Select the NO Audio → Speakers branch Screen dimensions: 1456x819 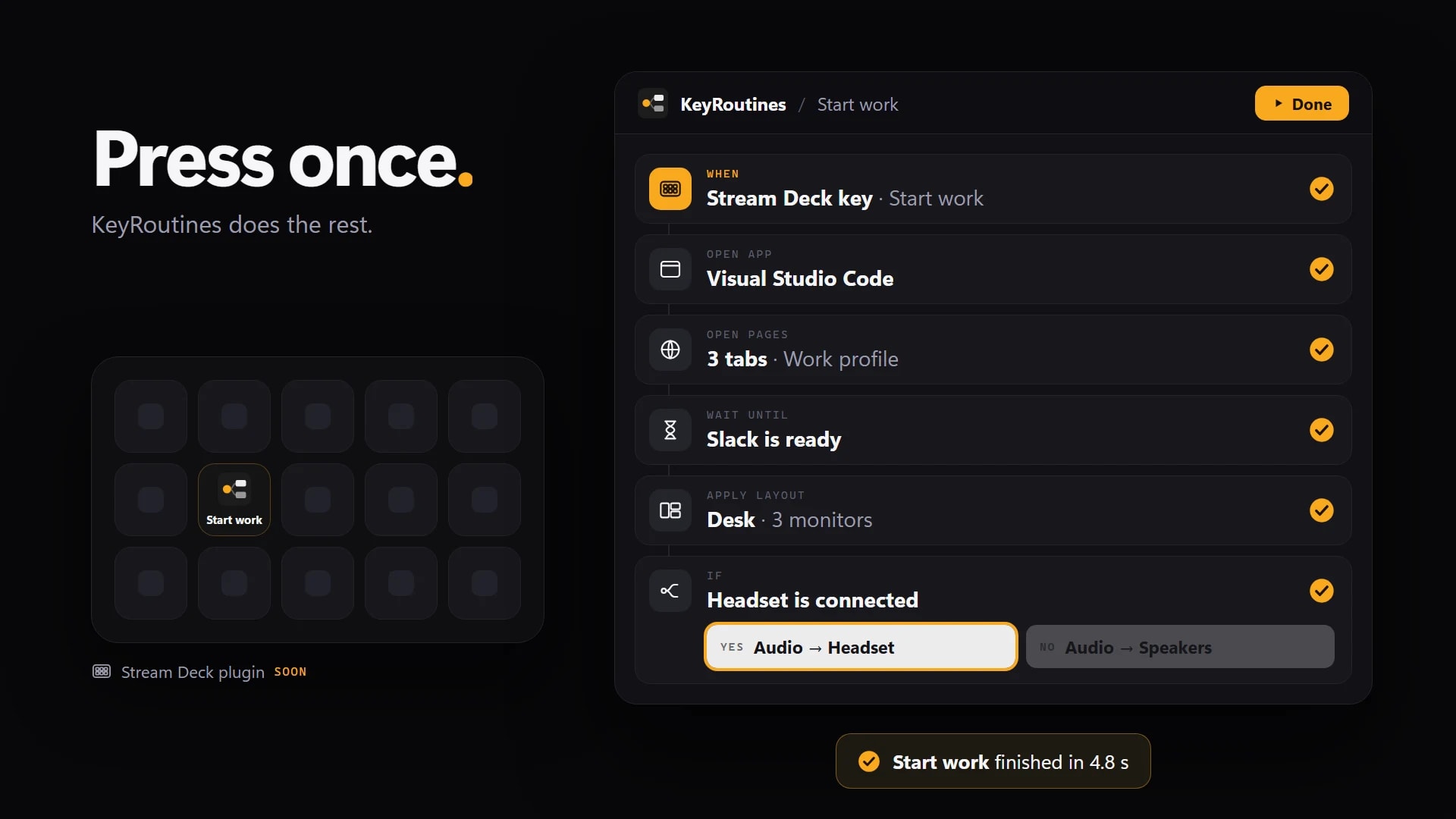[1180, 647]
